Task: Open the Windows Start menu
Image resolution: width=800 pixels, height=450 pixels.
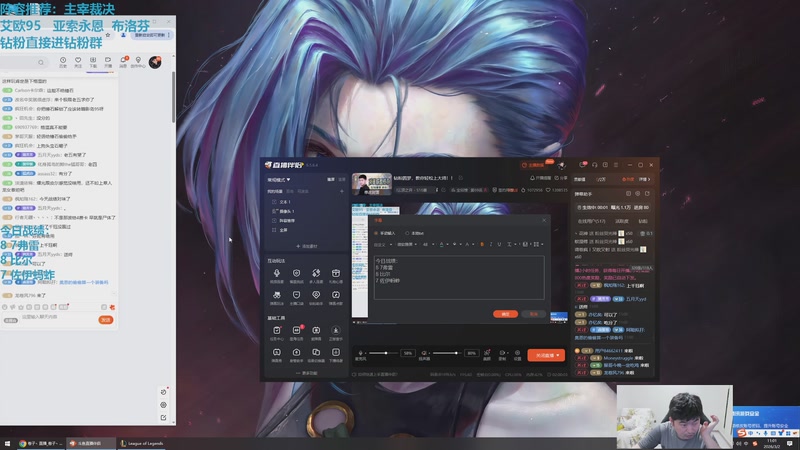Action: (7, 443)
